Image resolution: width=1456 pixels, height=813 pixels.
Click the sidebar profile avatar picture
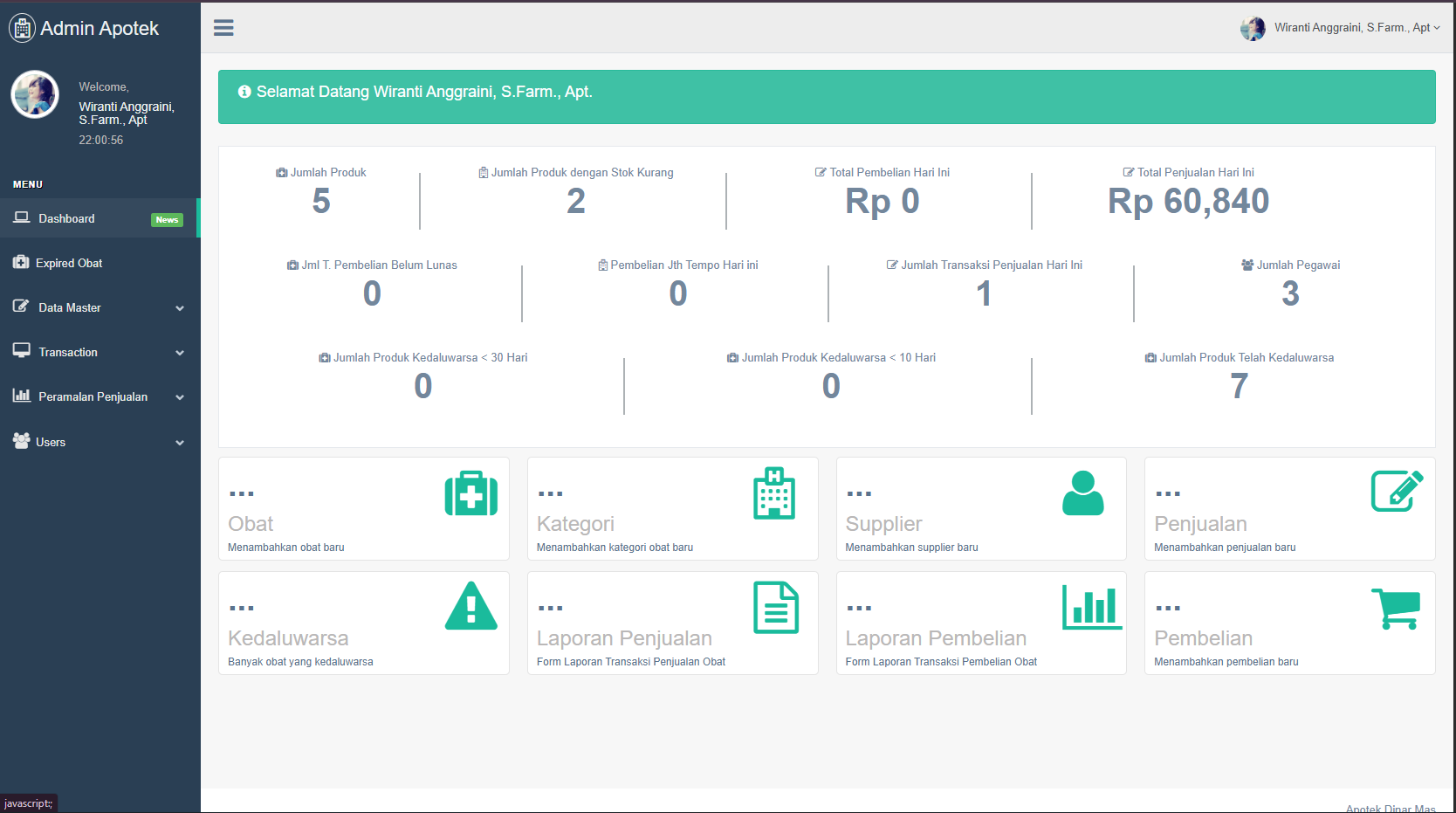pyautogui.click(x=35, y=94)
